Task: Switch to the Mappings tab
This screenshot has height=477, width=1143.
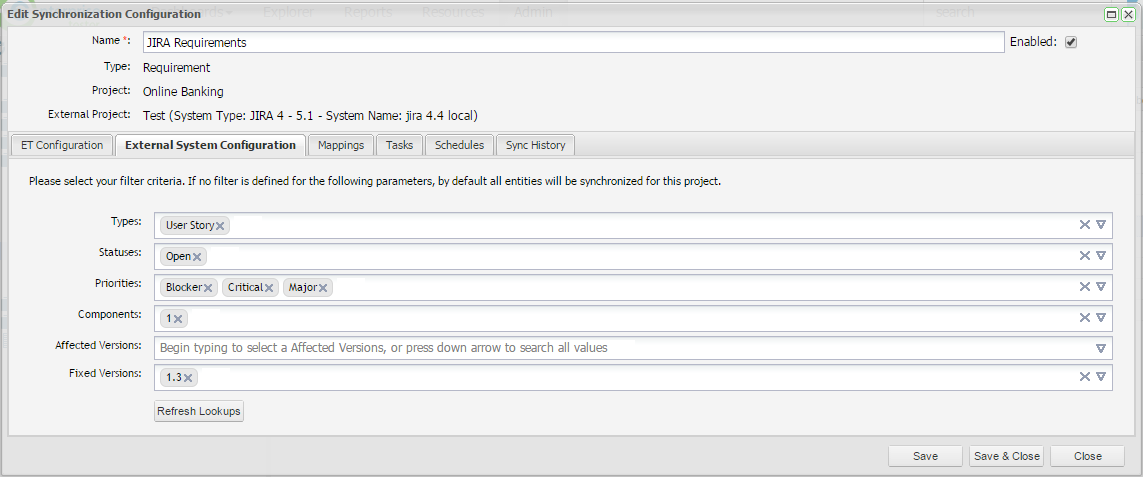Action: [341, 145]
